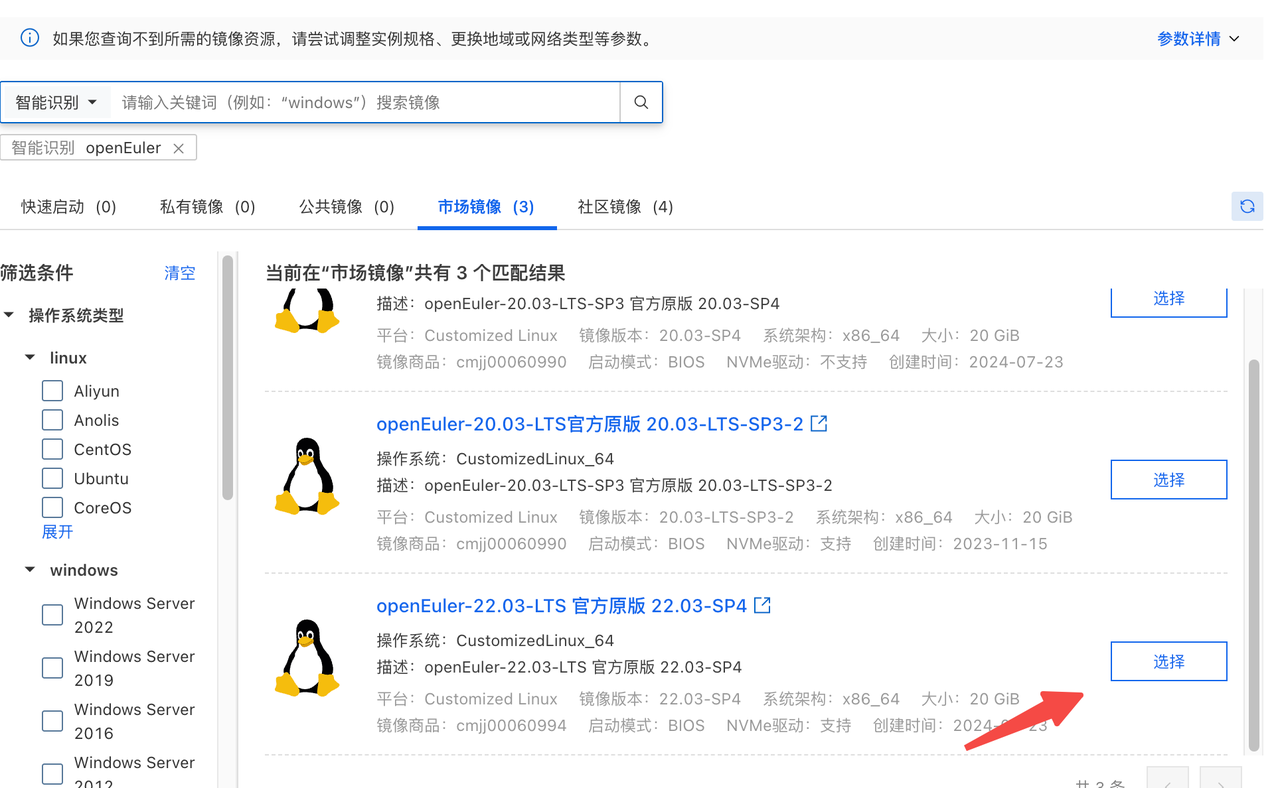Image resolution: width=1280 pixels, height=788 pixels.
Task: Open the 智能识别 search type dropdown
Action: click(x=56, y=102)
